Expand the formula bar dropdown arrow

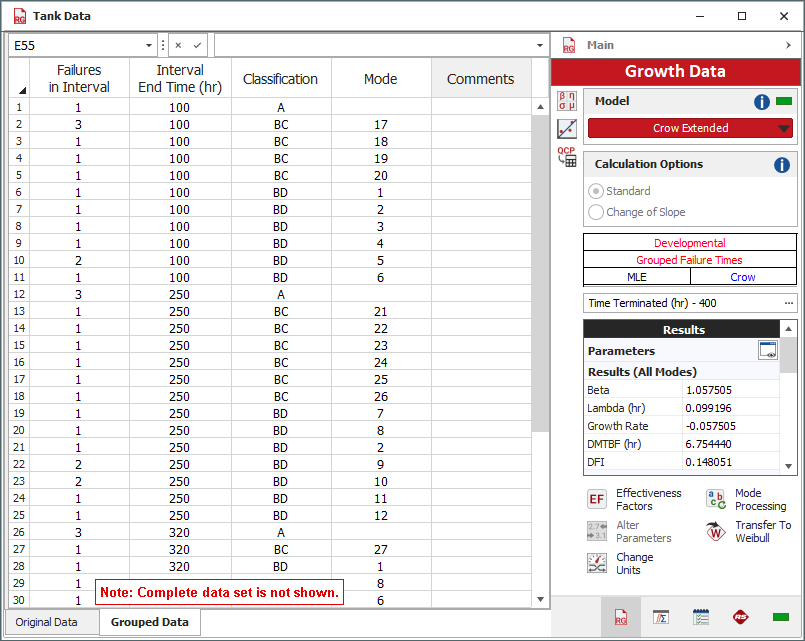(x=540, y=46)
